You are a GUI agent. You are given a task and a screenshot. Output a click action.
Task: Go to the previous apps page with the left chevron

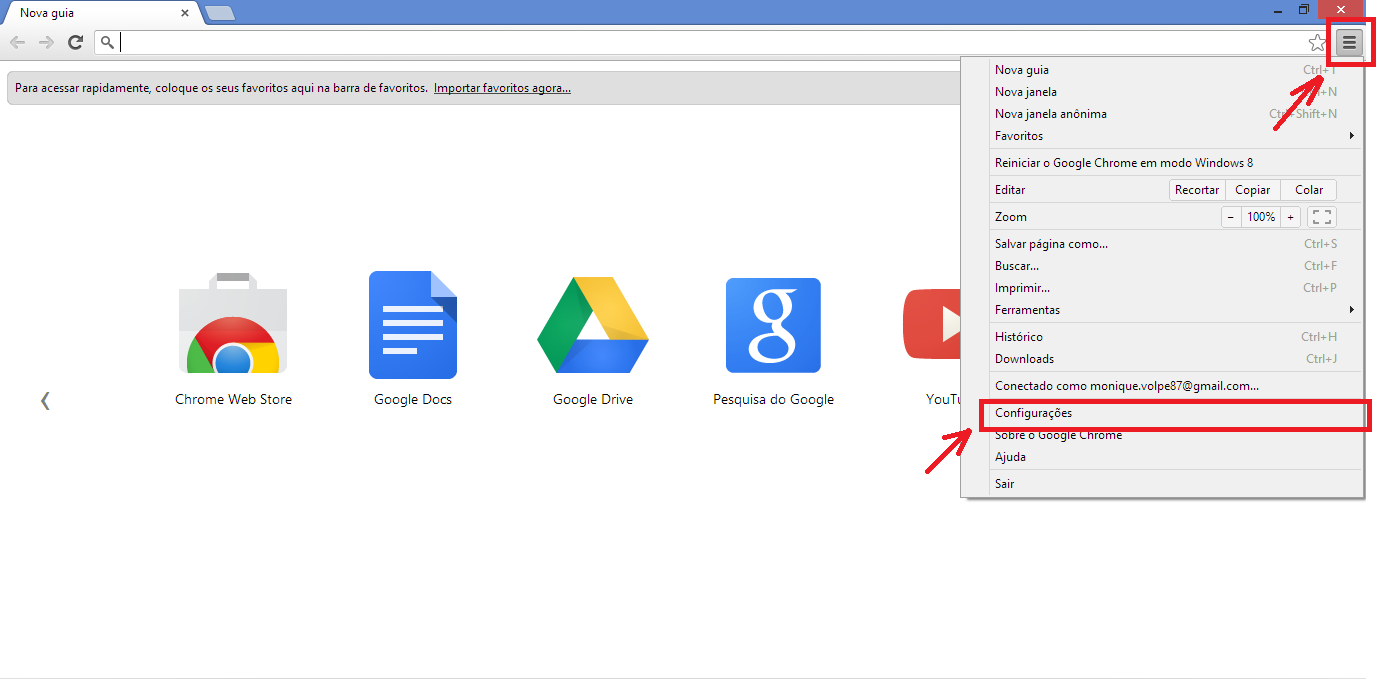pos(45,400)
